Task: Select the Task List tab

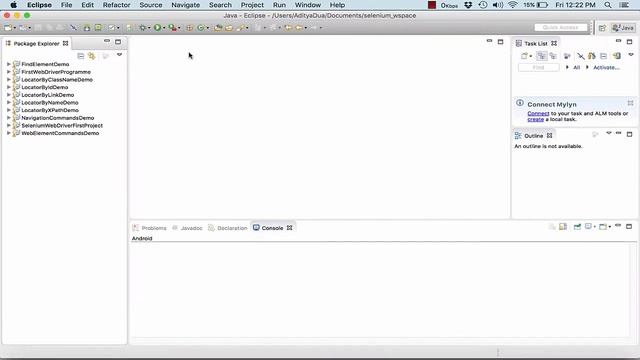Action: (x=536, y=43)
